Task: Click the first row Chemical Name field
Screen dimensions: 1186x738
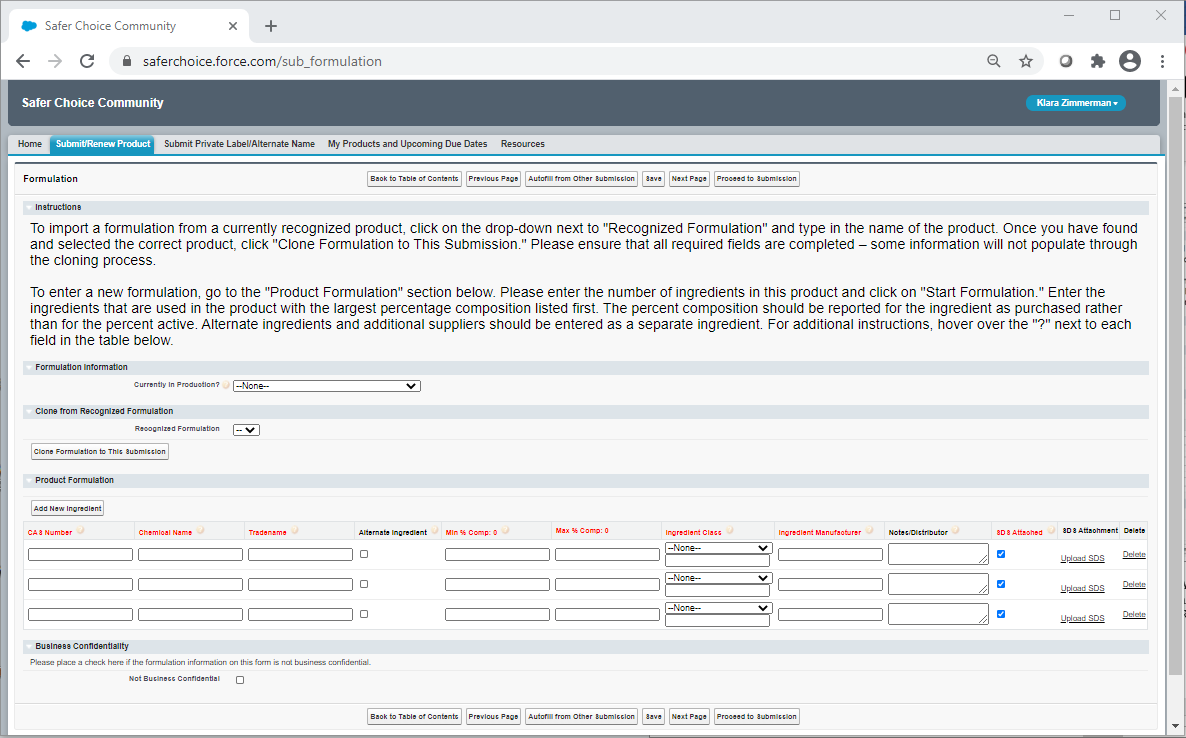Action: (190, 554)
